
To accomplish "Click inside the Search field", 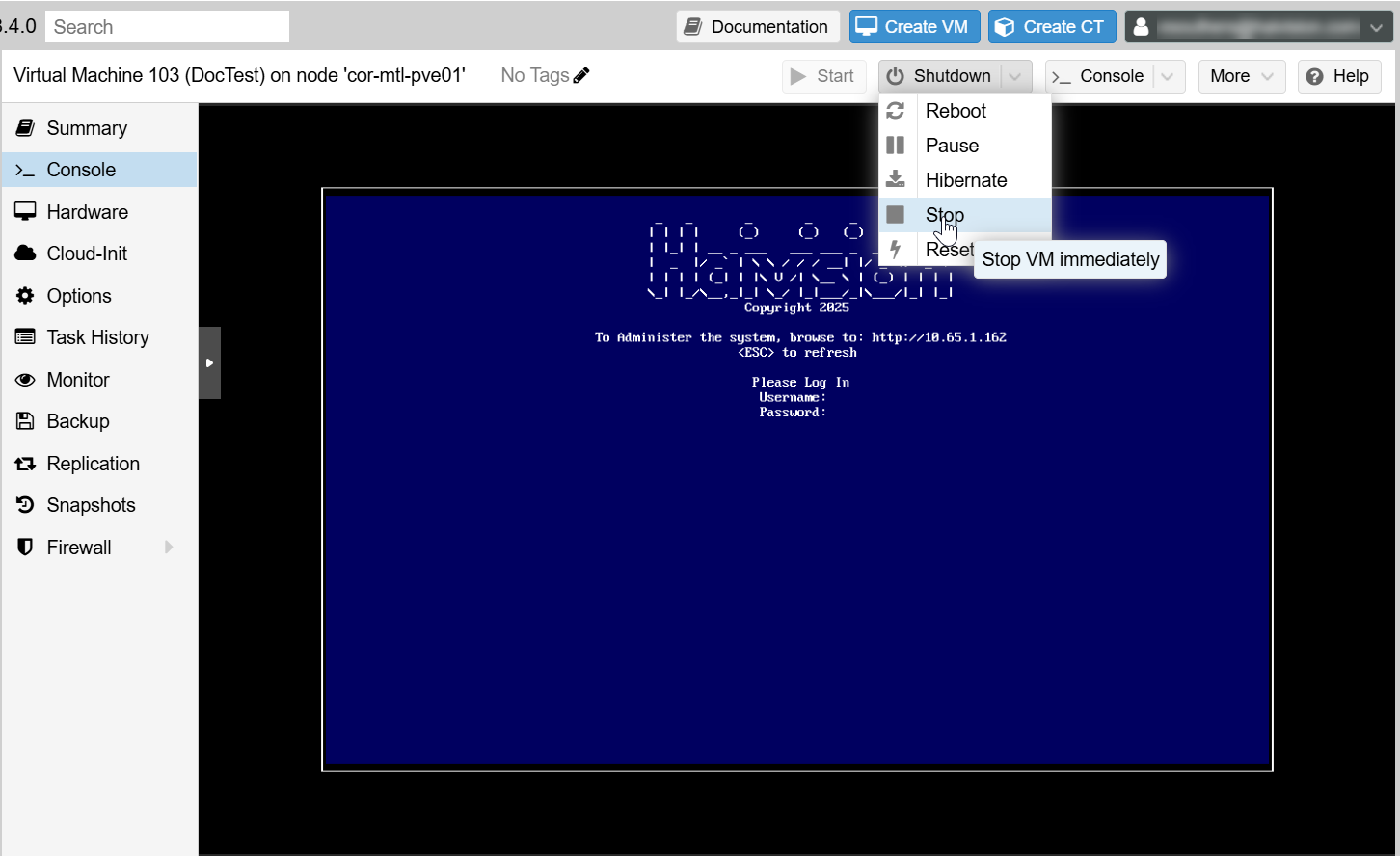I will tap(166, 26).
